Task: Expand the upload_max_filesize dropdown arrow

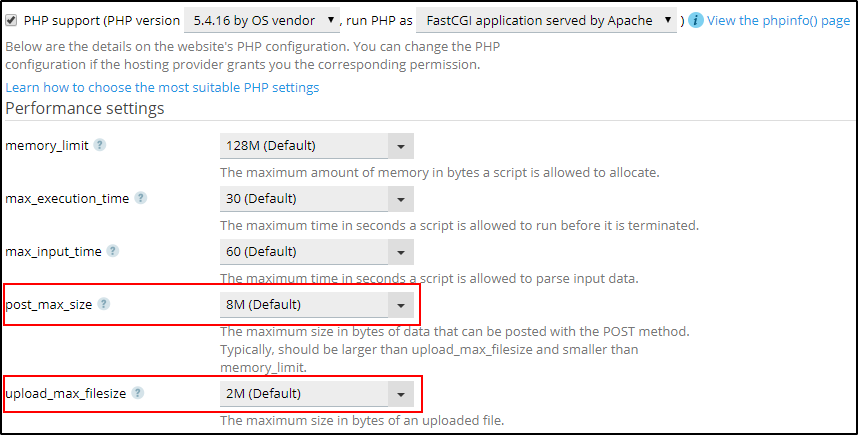Action: tap(401, 394)
